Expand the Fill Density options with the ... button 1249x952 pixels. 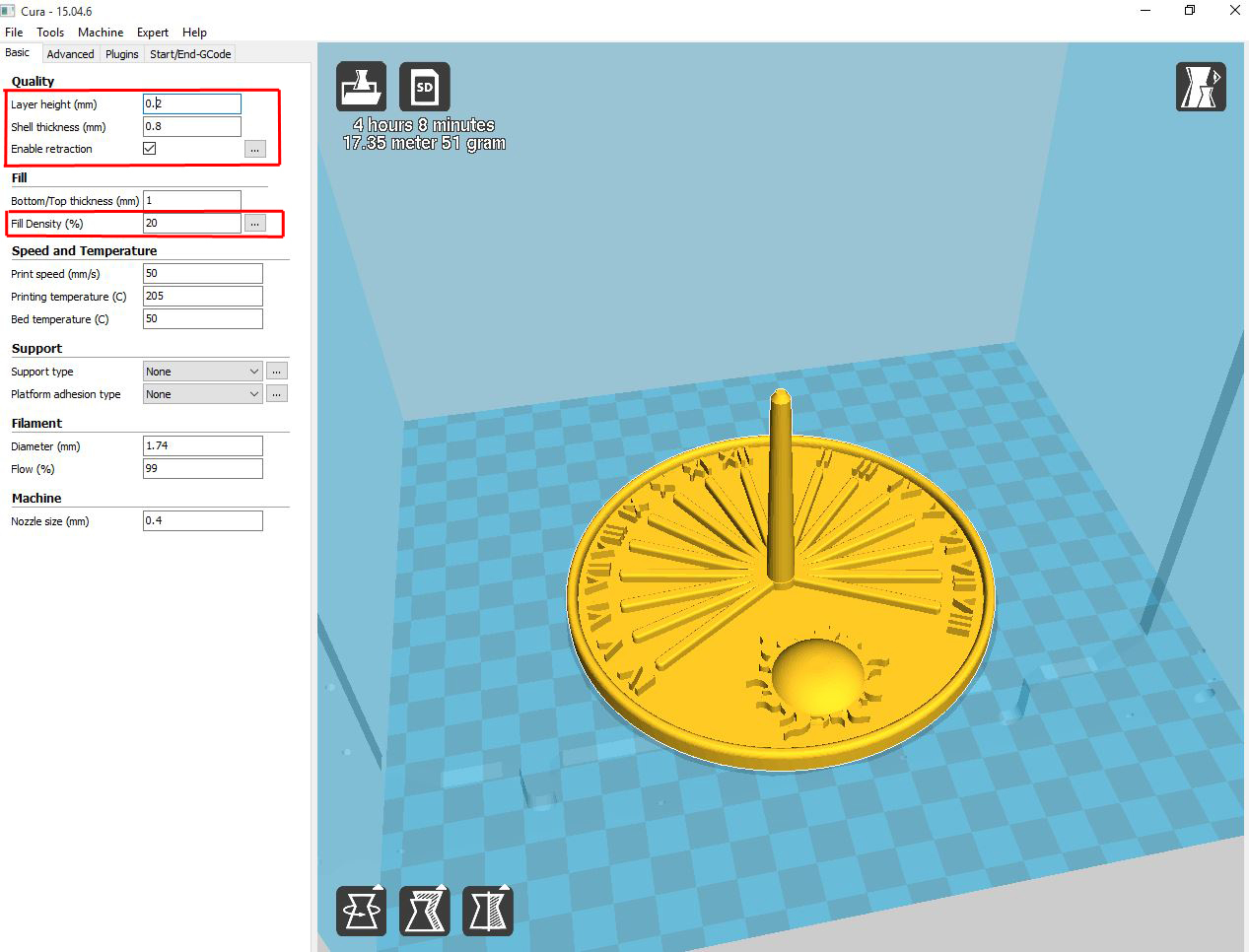(255, 223)
